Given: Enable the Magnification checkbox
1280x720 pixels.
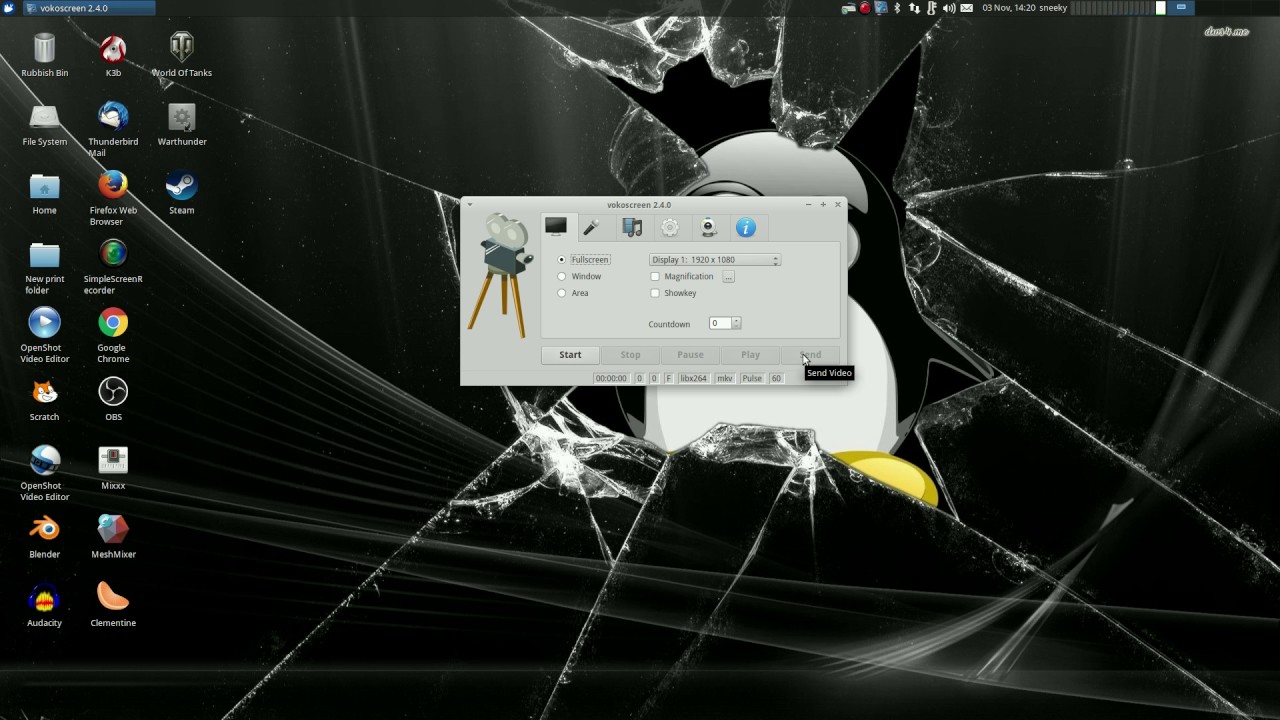Looking at the screenshot, I should (655, 277).
